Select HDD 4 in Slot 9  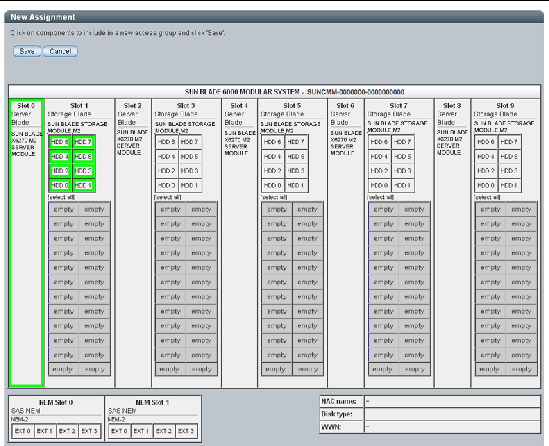(x=486, y=156)
